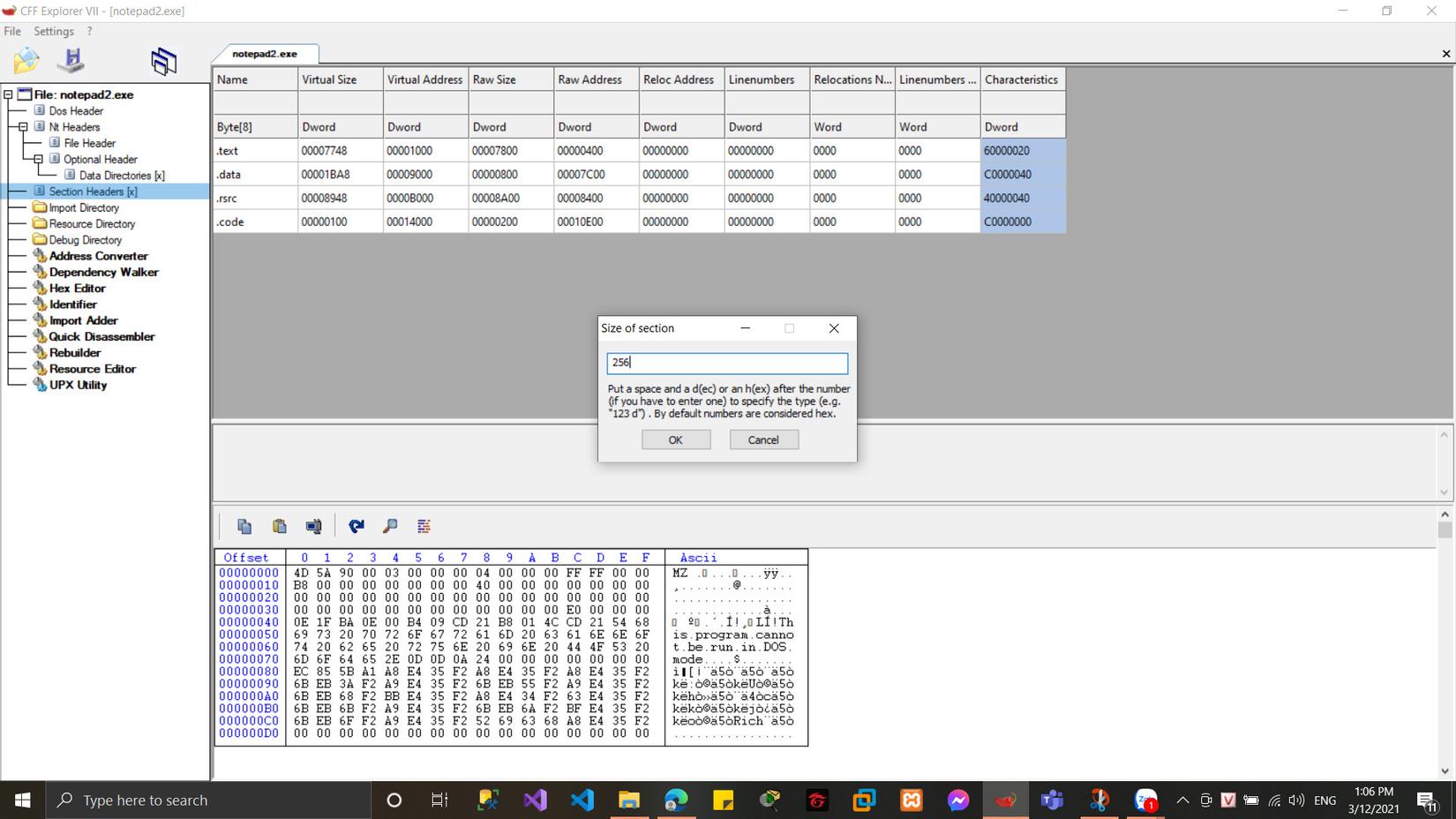Viewport: 1456px width, 819px height.
Task: Collapse the File: notepad2.exe tree node
Action: point(8,94)
